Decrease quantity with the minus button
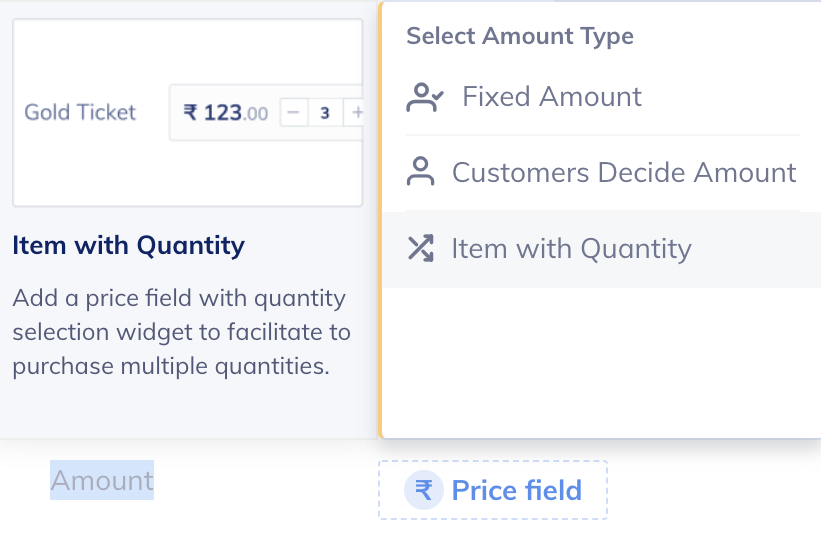The height and width of the screenshot is (555, 821). click(x=294, y=113)
